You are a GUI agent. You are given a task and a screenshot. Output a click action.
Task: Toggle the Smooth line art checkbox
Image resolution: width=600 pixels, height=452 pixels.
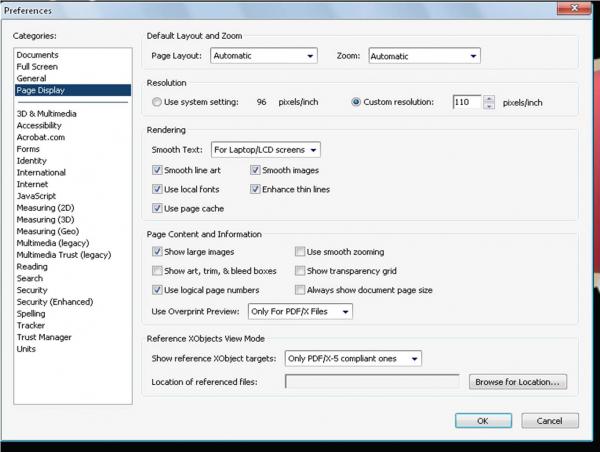157,170
